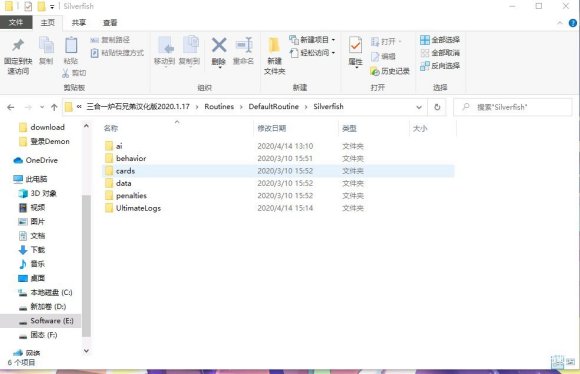The height and width of the screenshot is (374, 580).
Task: Open History in ribbon
Action: pyautogui.click(x=390, y=71)
